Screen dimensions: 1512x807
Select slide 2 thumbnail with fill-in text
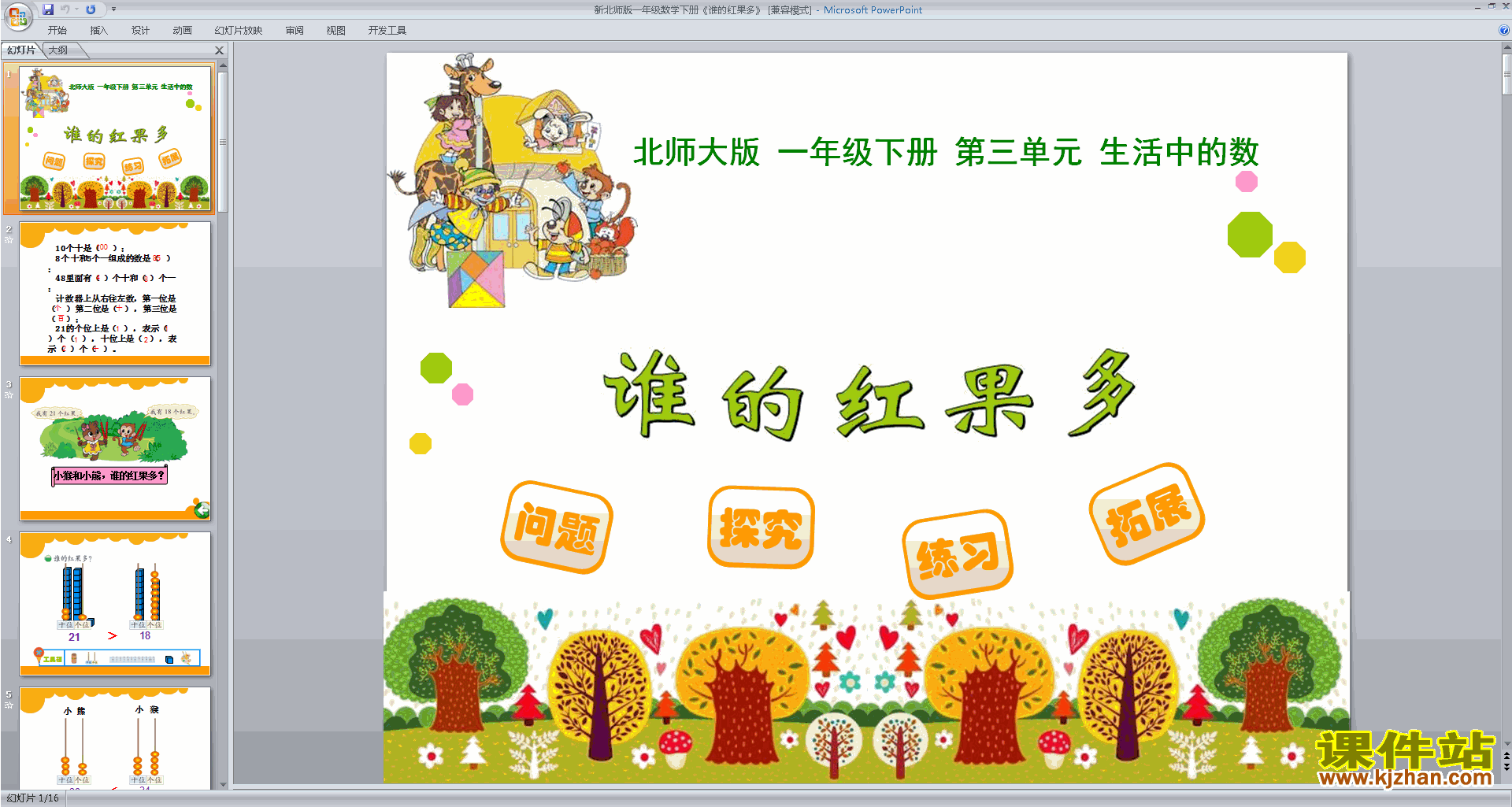pyautogui.click(x=115, y=294)
